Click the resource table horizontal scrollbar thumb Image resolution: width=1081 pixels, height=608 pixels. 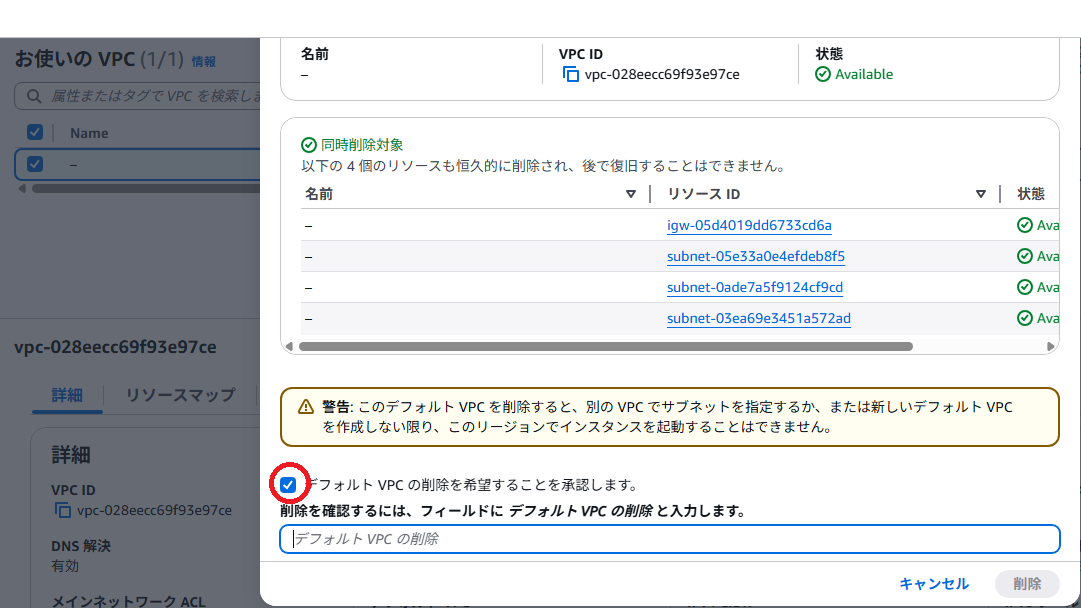tap(605, 346)
